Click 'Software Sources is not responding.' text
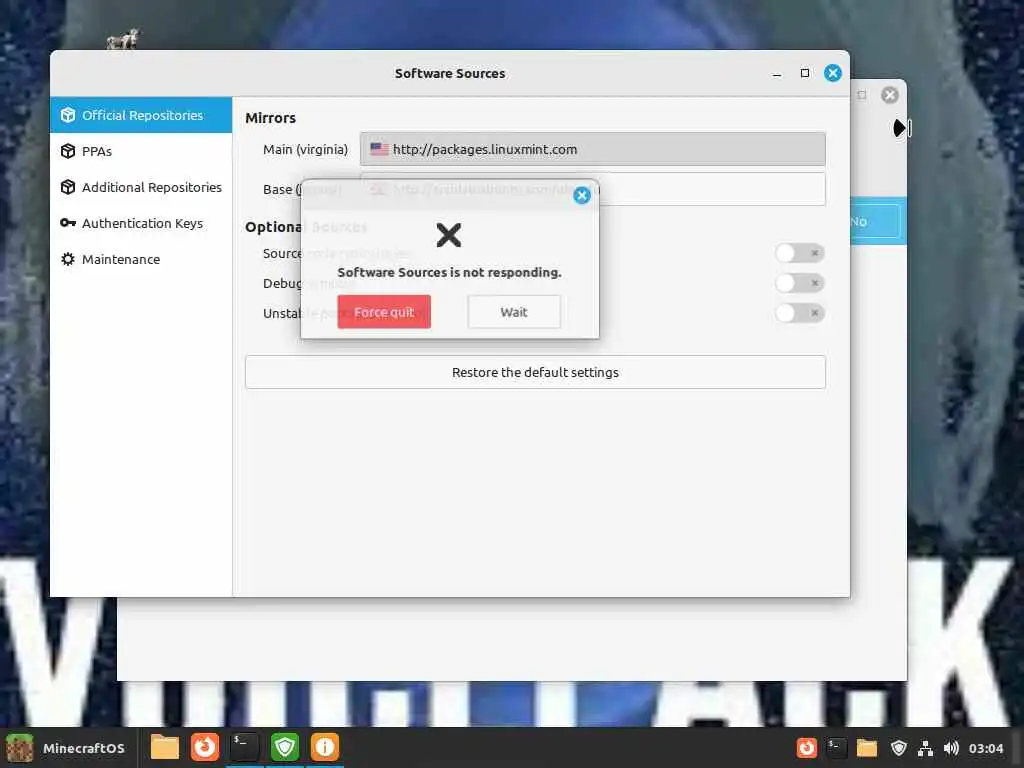This screenshot has width=1024, height=768. coord(449,272)
